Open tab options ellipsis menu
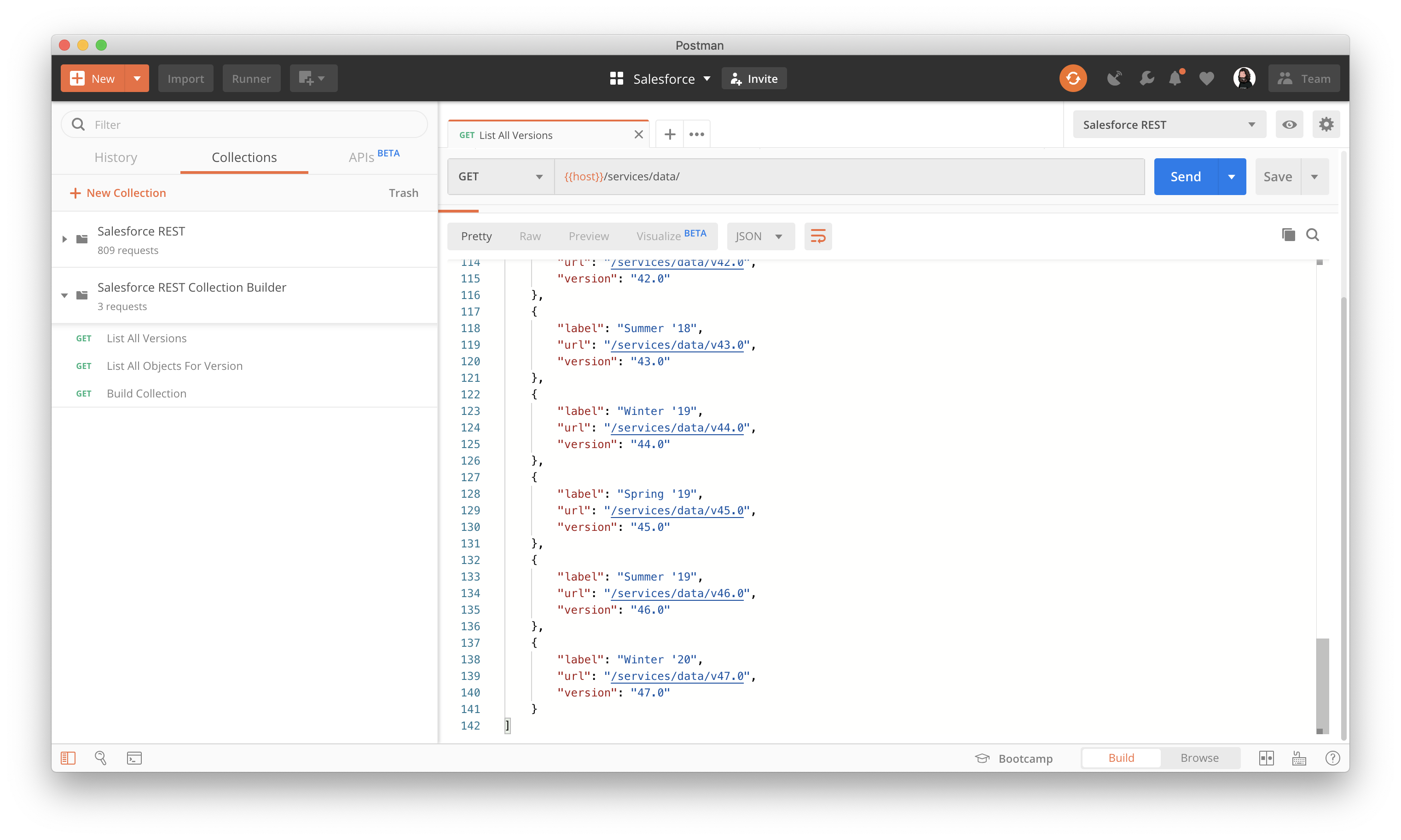The height and width of the screenshot is (840, 1401). [696, 134]
